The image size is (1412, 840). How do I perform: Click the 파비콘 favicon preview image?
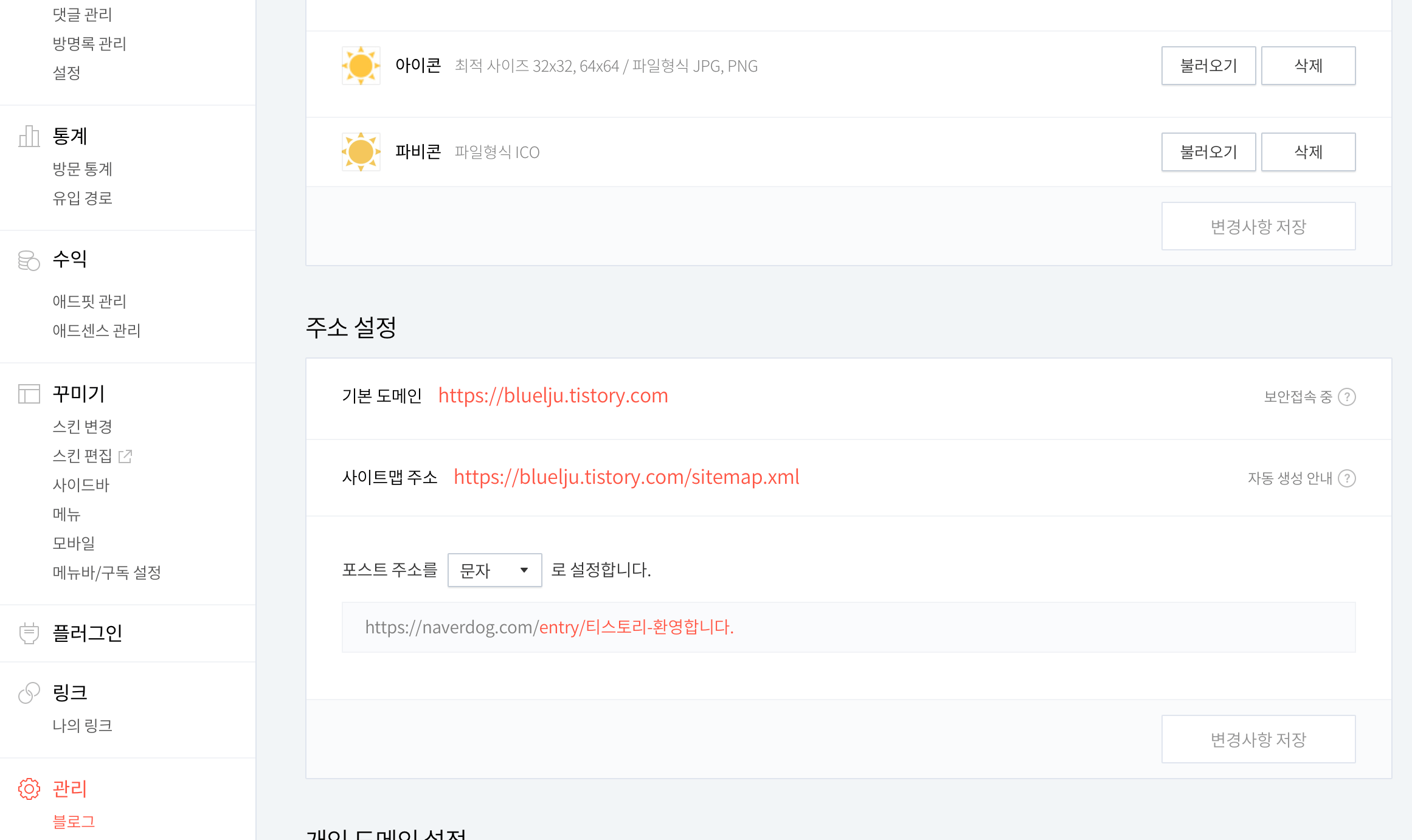tap(361, 151)
